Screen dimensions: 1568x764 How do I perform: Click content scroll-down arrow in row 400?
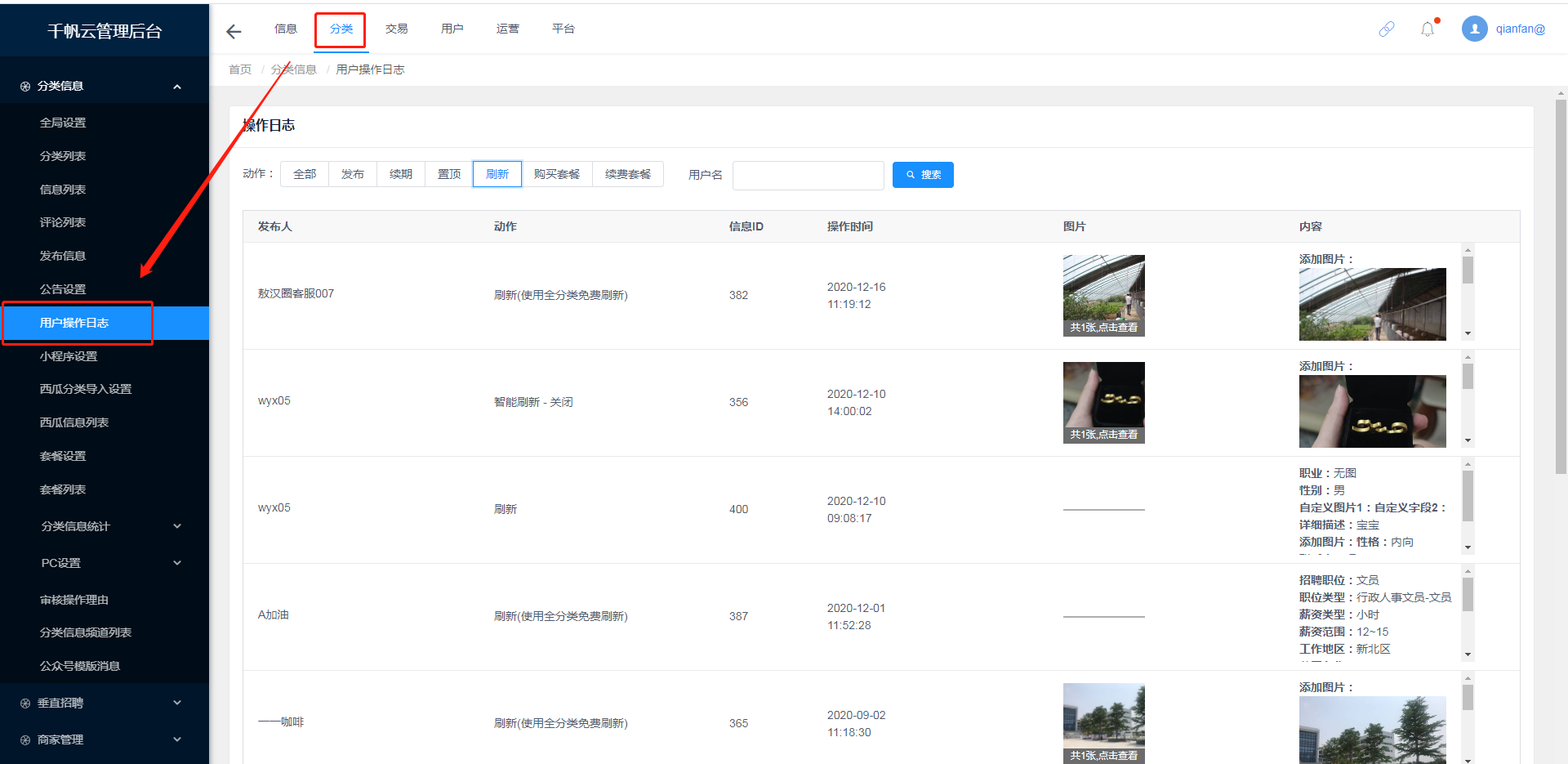[x=1468, y=547]
